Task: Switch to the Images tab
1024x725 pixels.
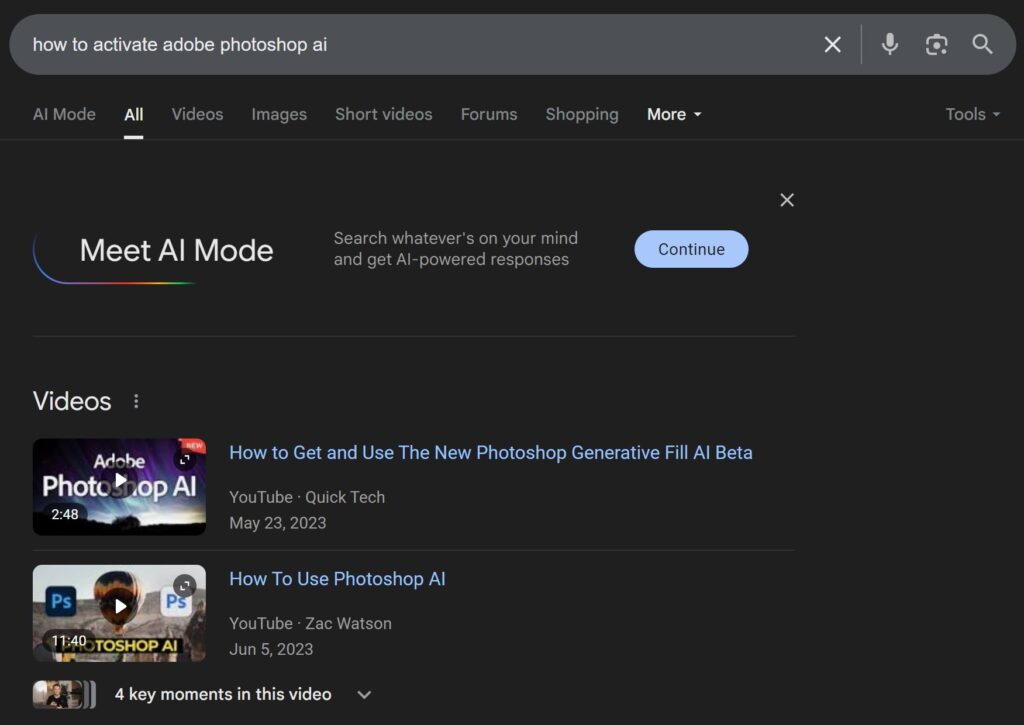Action: tap(279, 114)
